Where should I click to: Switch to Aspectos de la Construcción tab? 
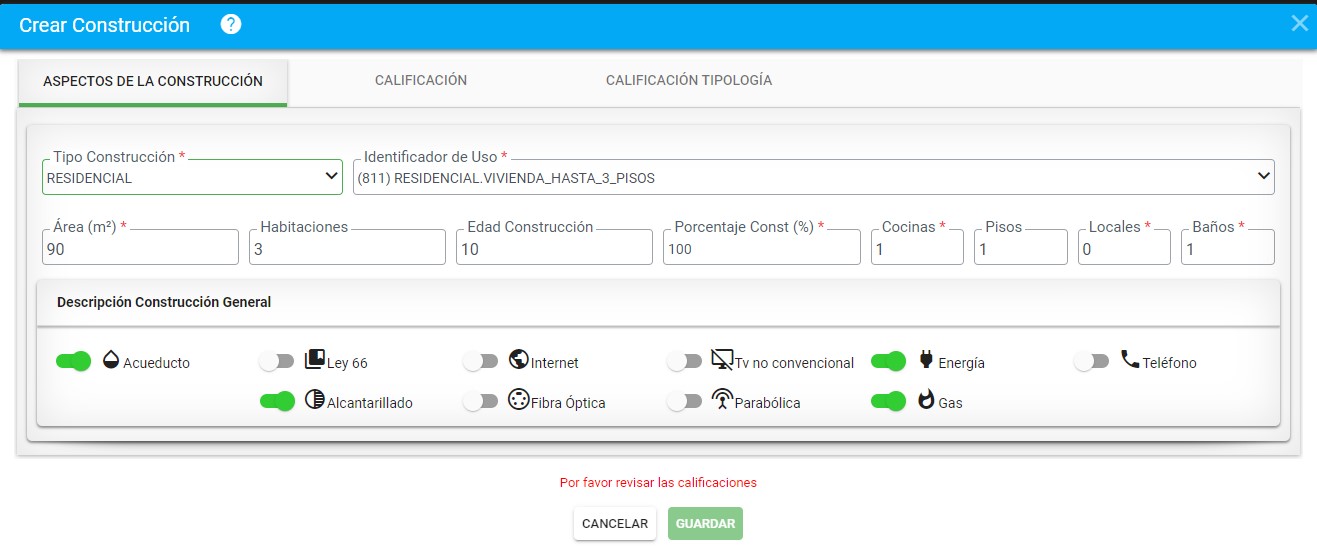pyautogui.click(x=153, y=81)
